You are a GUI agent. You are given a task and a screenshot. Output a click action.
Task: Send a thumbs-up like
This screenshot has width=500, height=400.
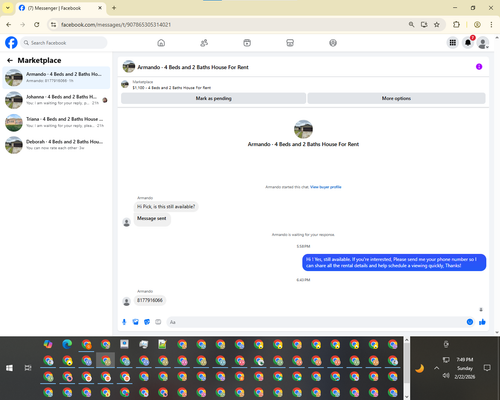click(x=482, y=322)
